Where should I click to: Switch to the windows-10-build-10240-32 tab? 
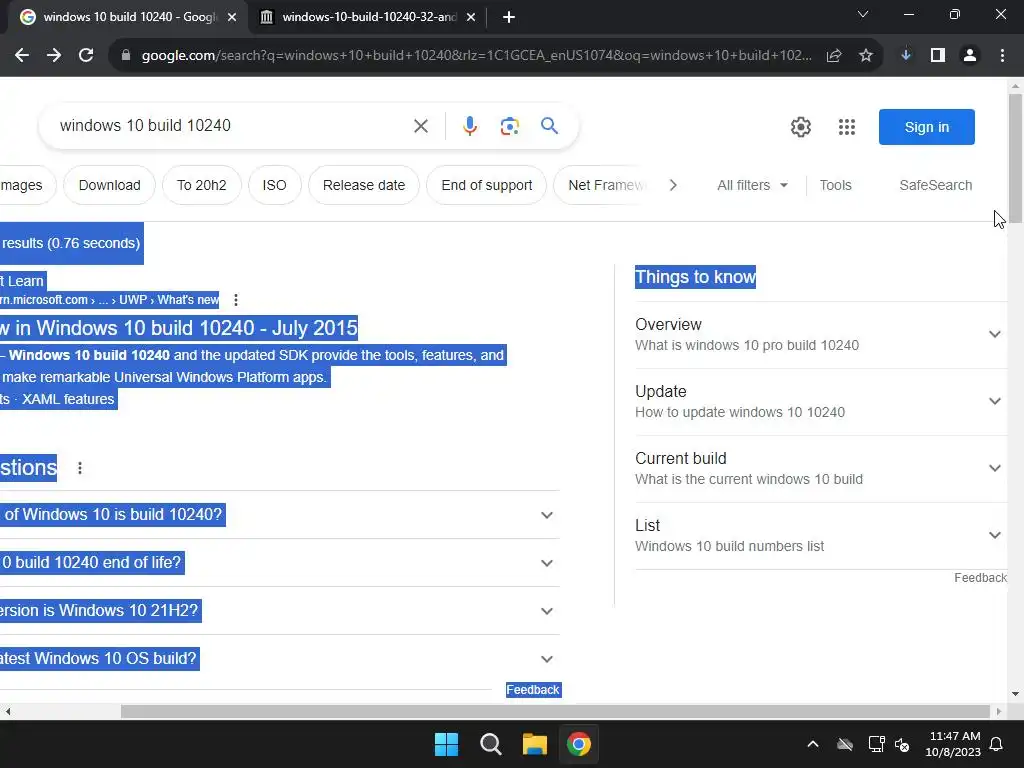(369, 17)
